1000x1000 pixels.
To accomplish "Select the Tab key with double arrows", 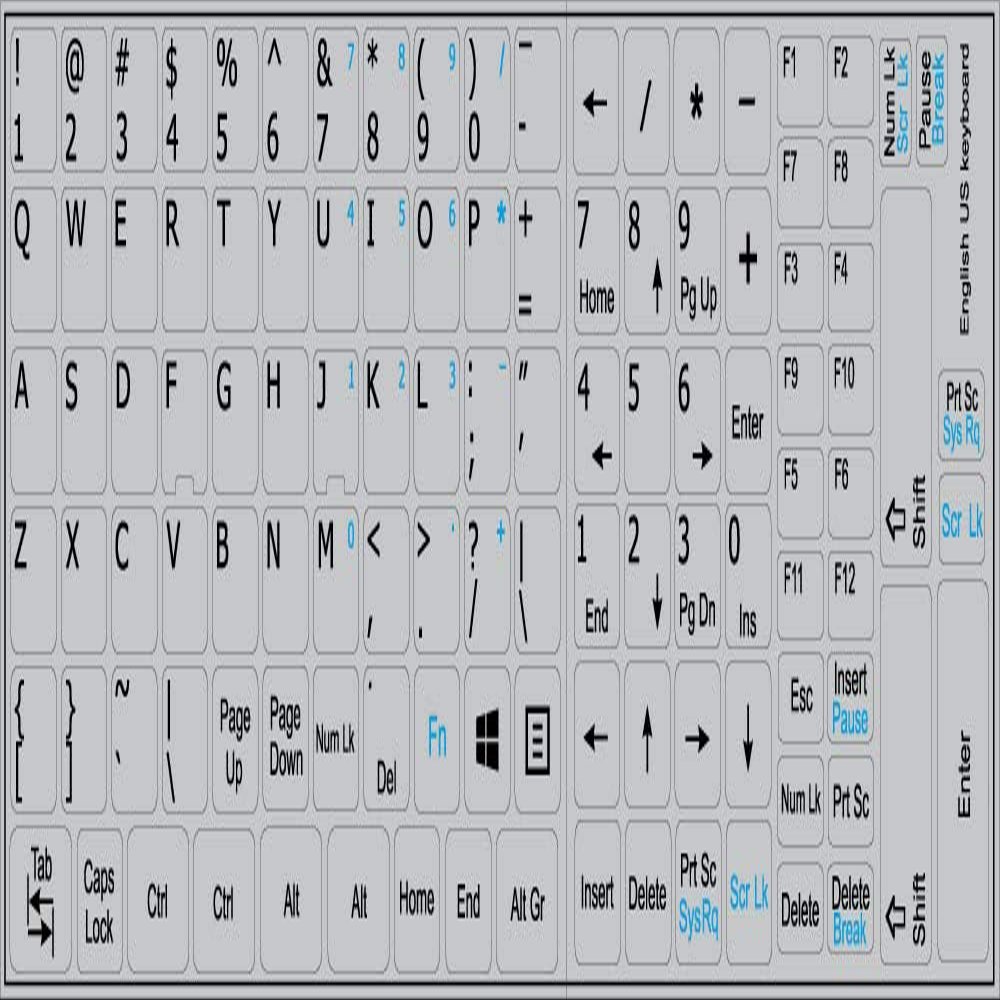I will click(41, 899).
